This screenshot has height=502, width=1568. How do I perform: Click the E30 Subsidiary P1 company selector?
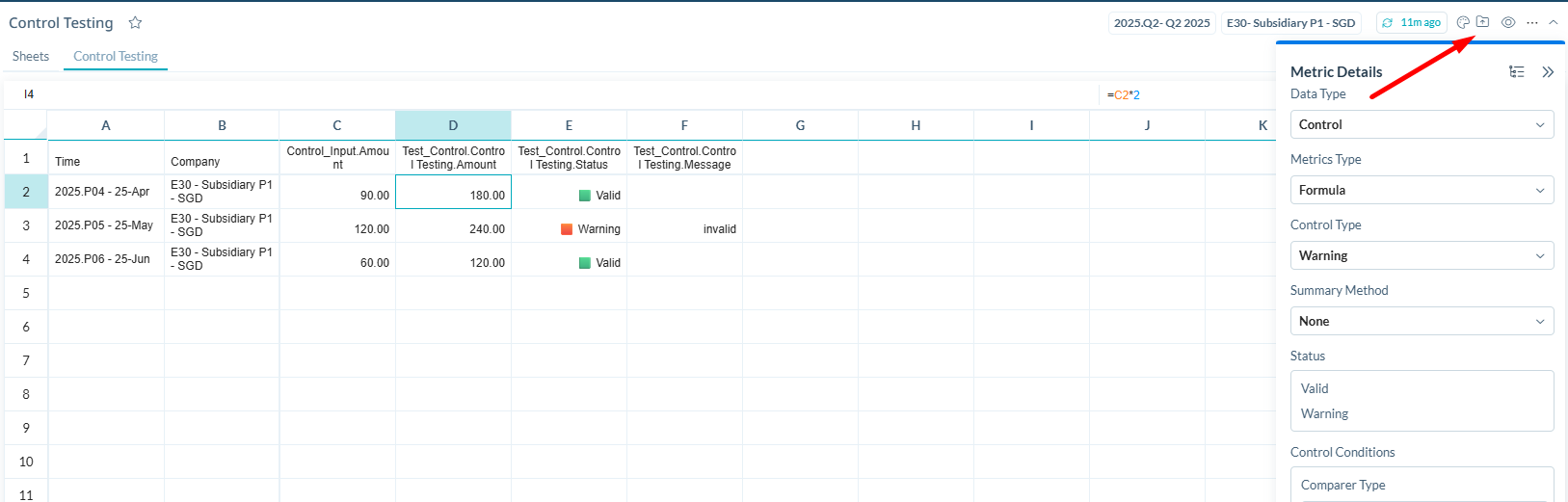point(1290,23)
